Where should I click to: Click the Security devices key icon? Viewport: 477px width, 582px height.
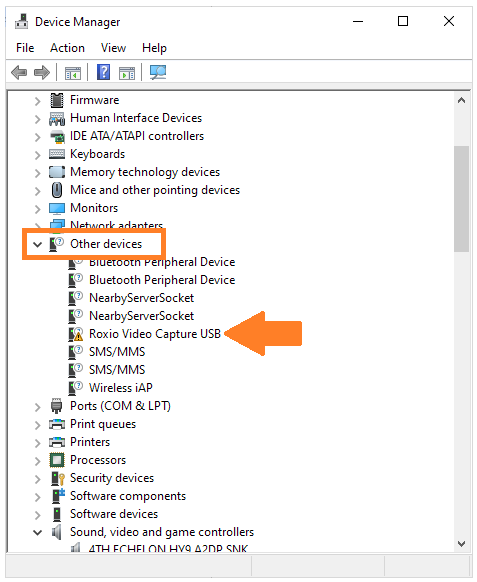(58, 478)
